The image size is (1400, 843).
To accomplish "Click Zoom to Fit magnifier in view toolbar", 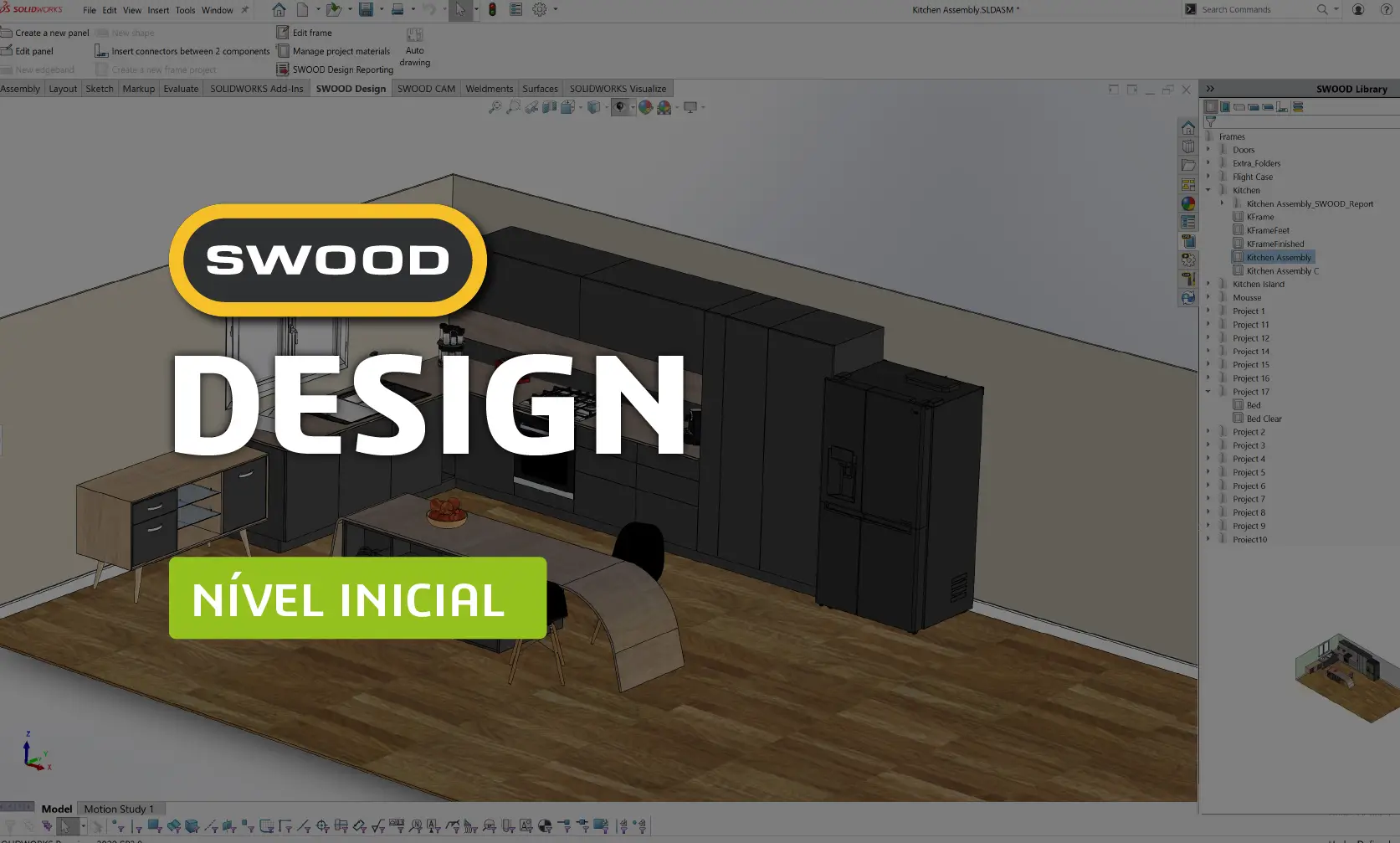I will pos(495,107).
